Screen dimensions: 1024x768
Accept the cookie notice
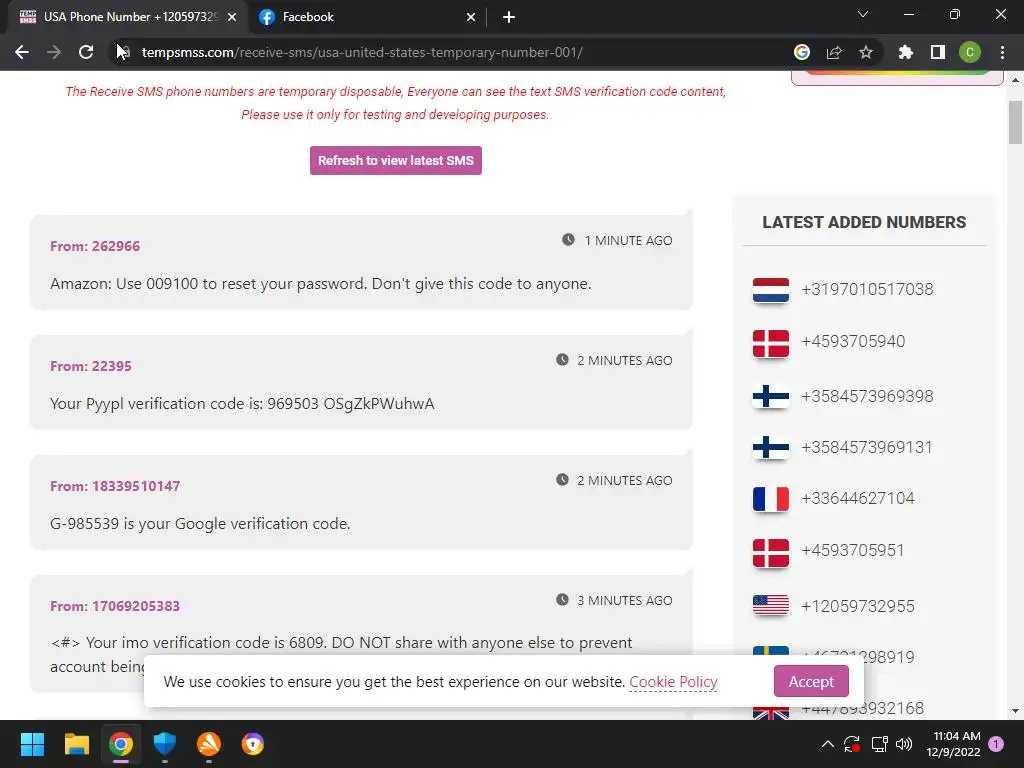(811, 681)
